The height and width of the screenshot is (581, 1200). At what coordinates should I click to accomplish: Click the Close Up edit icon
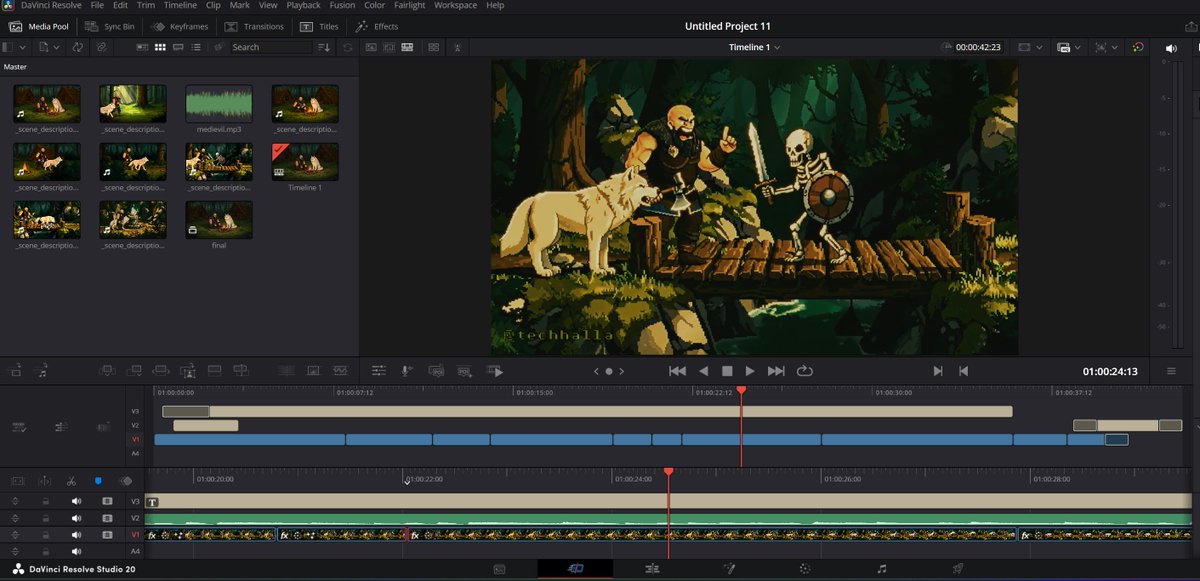pyautogui.click(x=187, y=370)
